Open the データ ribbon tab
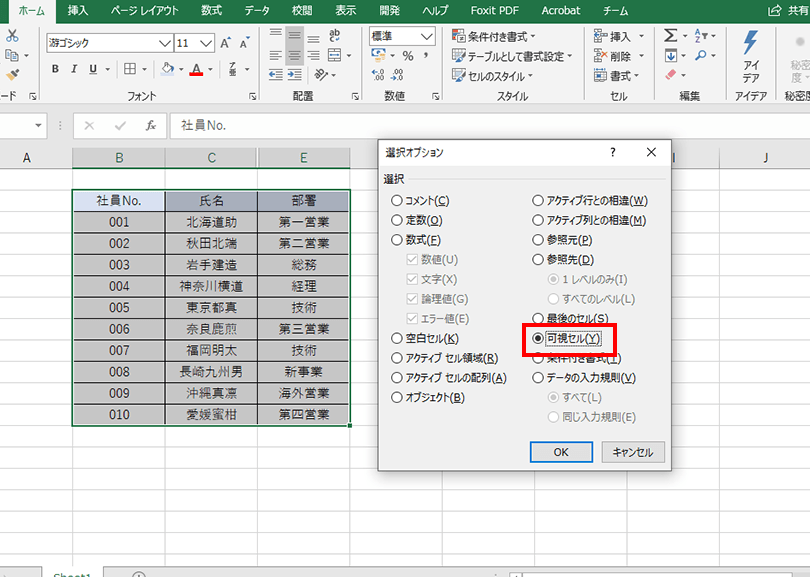 coord(257,10)
